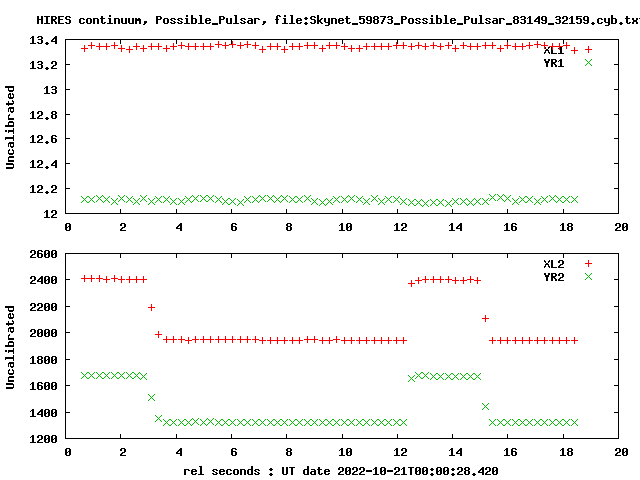Click the rel seconds UT date axis label
The image size is (640, 480).
[x=340, y=471]
